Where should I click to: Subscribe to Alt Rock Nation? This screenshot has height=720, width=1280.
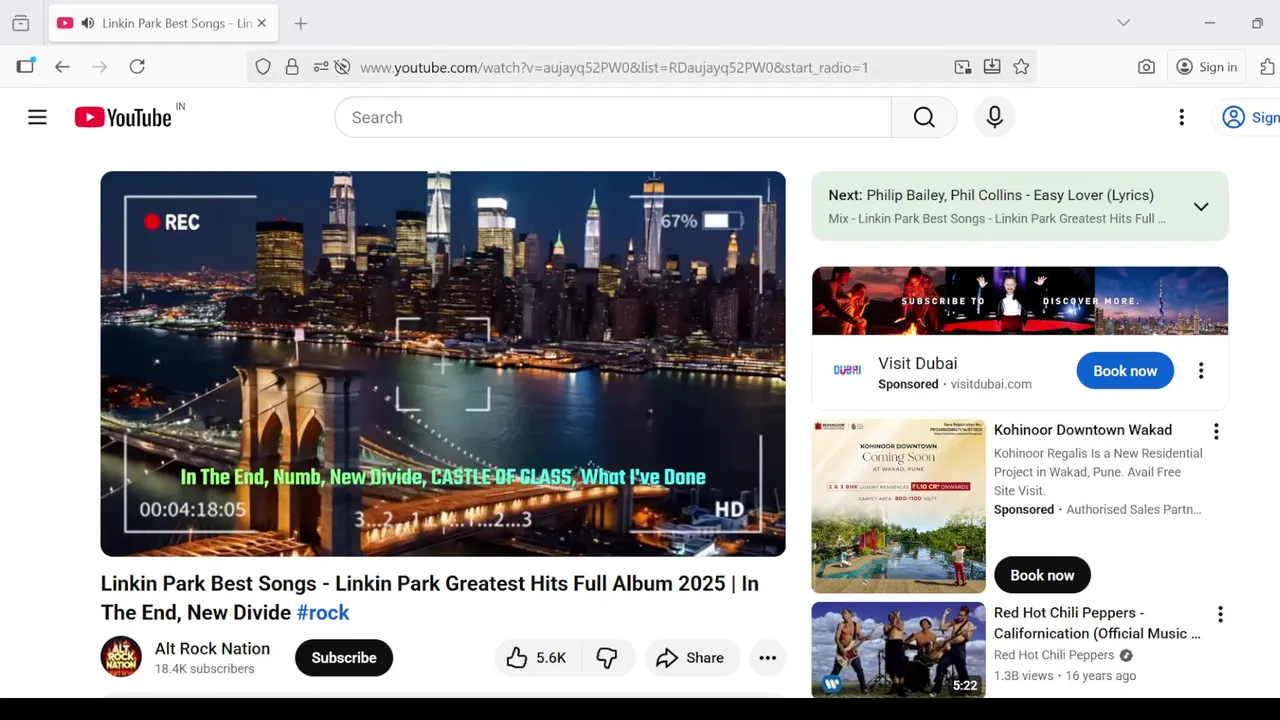coord(344,658)
